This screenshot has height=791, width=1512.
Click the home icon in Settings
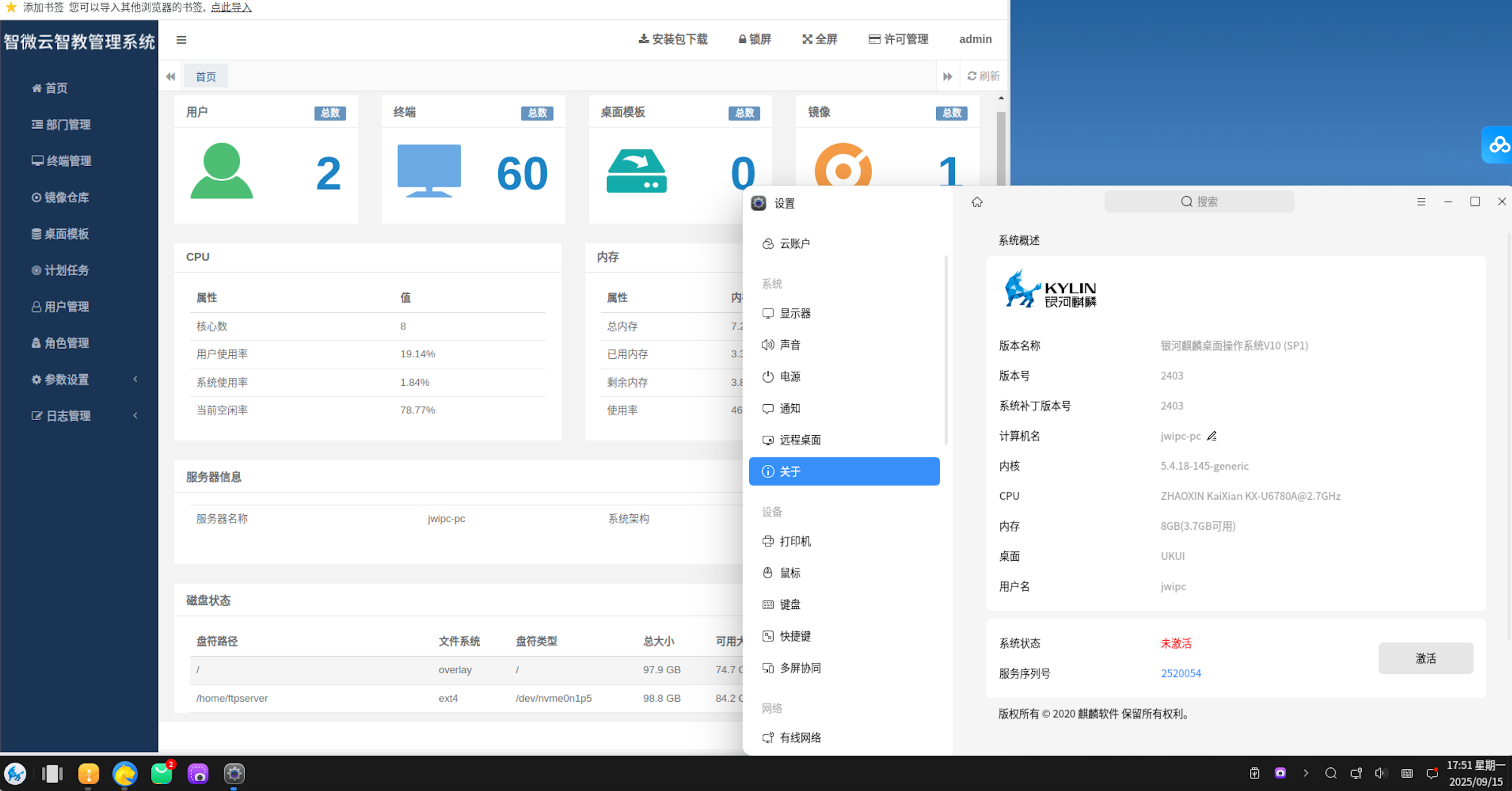coord(976,202)
